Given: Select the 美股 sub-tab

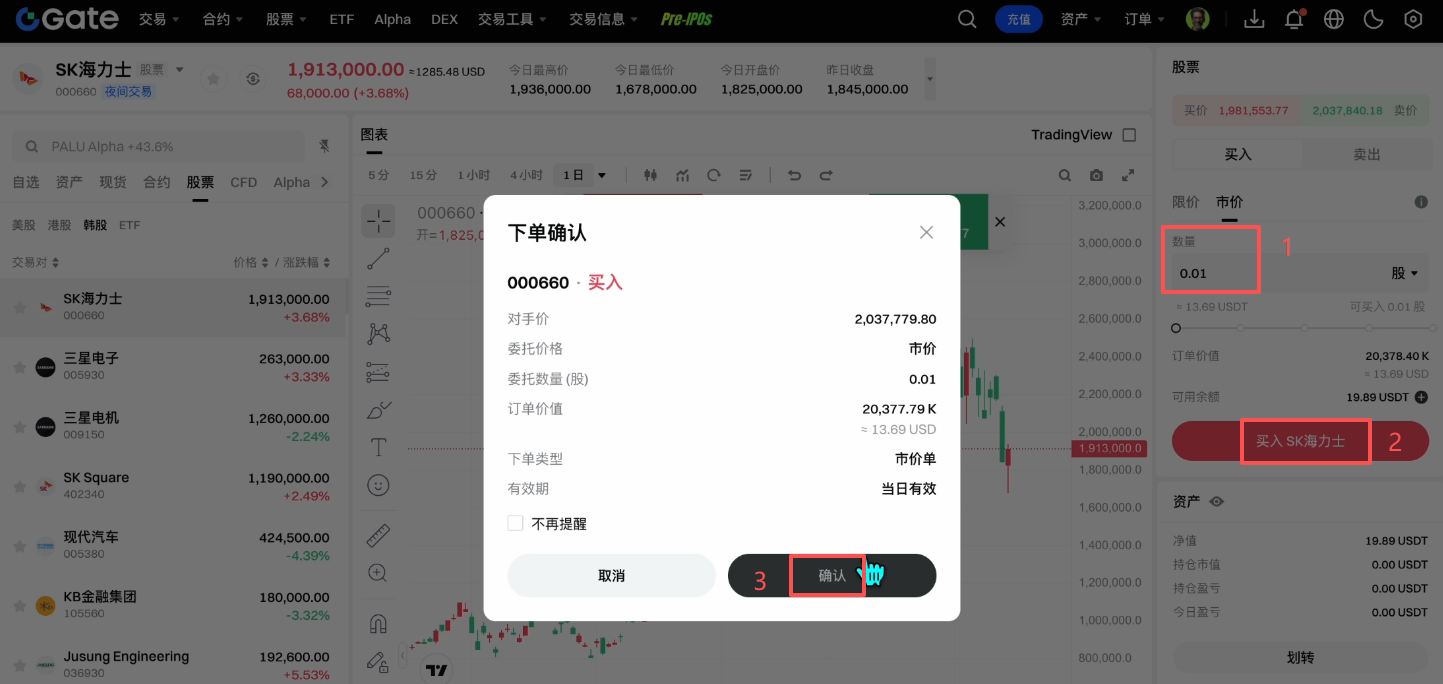Looking at the screenshot, I should click(24, 225).
